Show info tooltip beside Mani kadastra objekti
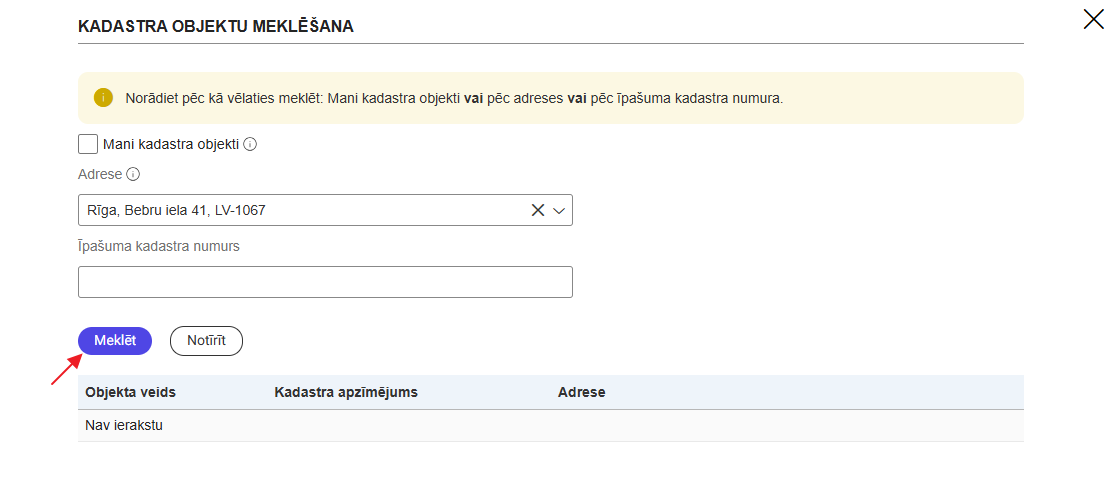1113x490 pixels. click(250, 144)
